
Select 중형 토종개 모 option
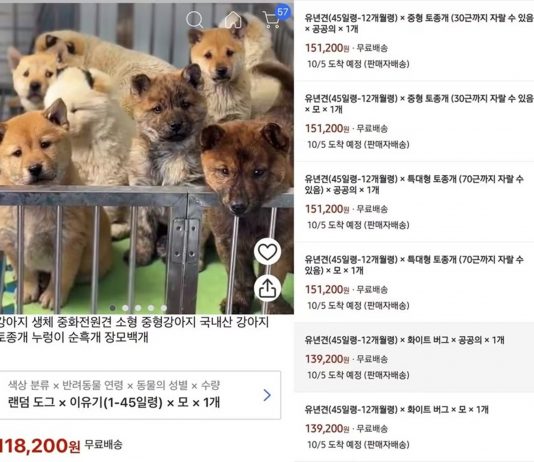[414, 121]
